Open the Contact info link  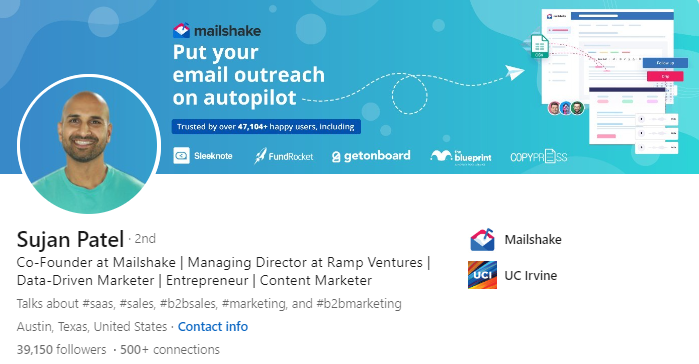213,327
